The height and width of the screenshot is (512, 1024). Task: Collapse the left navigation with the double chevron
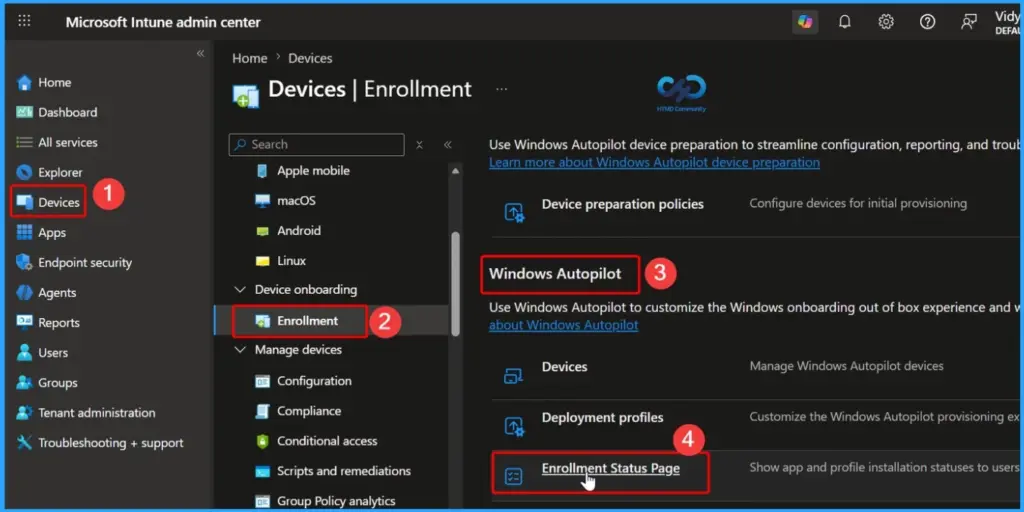pyautogui.click(x=200, y=54)
